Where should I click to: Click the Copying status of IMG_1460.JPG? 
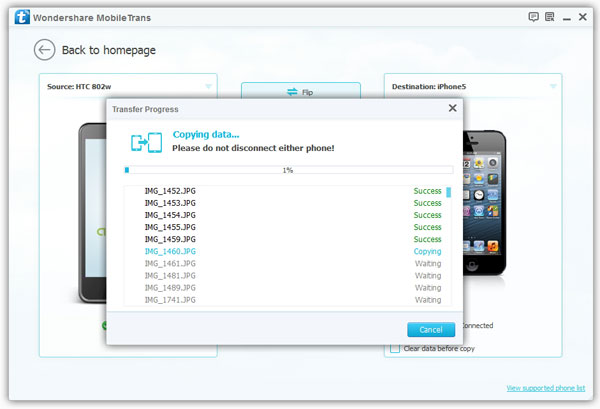pos(427,251)
